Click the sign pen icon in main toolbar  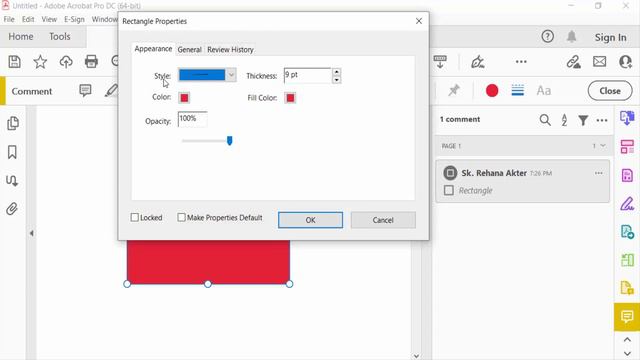[478, 62]
